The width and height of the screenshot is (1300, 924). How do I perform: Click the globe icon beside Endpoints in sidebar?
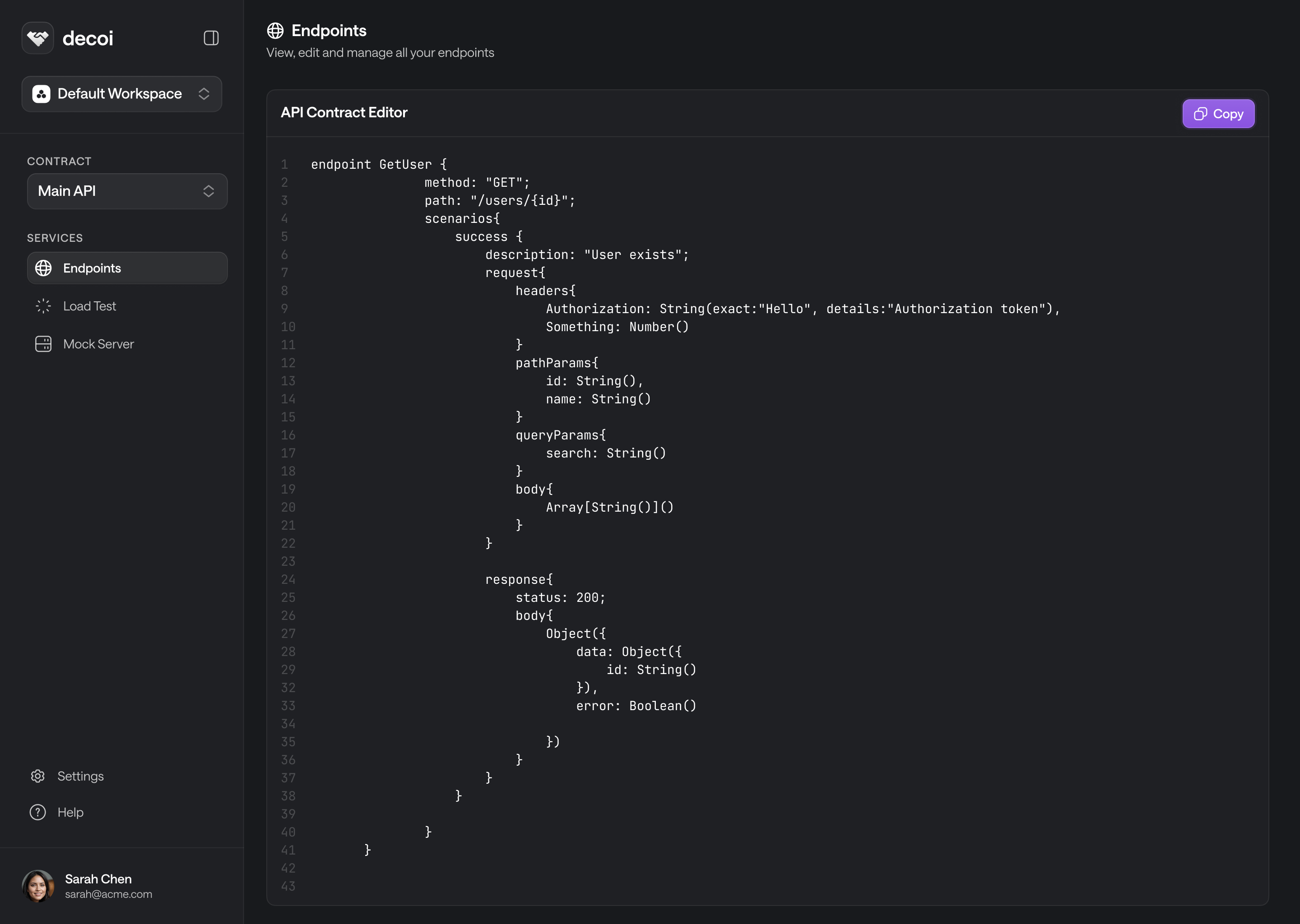click(43, 268)
